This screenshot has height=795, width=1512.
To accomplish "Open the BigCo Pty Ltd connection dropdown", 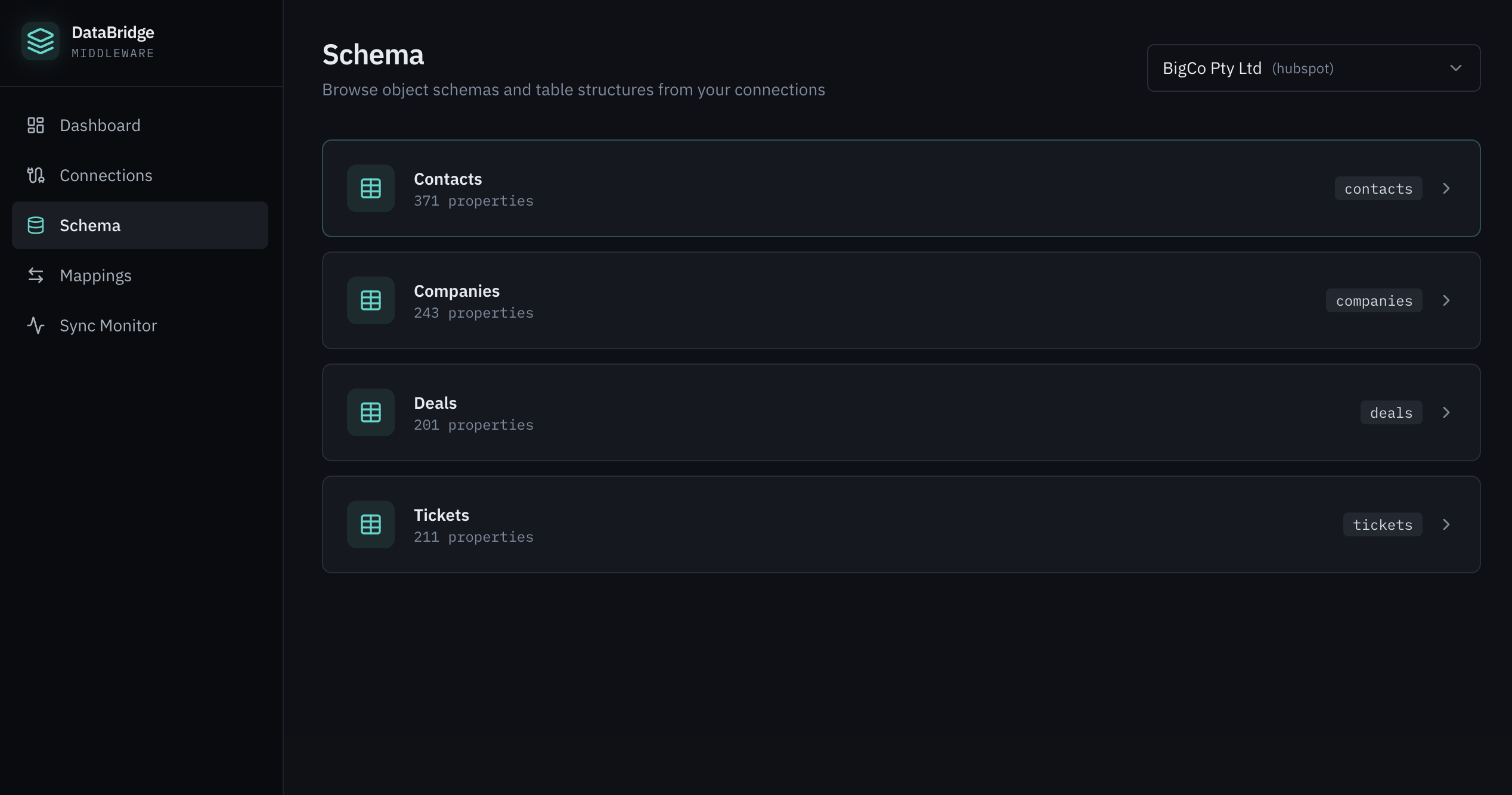I will click(x=1313, y=68).
